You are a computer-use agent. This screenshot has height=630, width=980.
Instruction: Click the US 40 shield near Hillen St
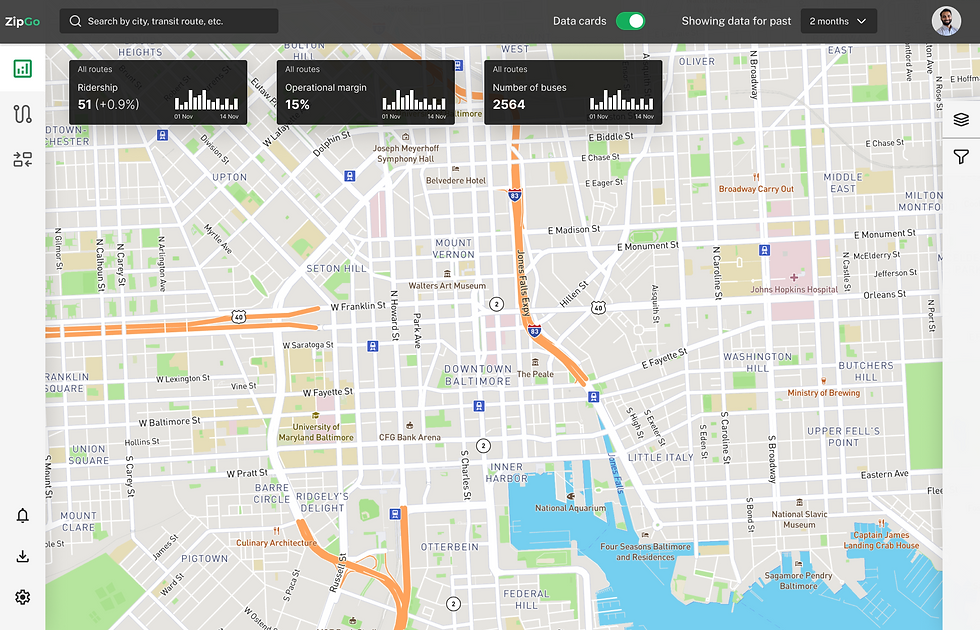click(598, 308)
